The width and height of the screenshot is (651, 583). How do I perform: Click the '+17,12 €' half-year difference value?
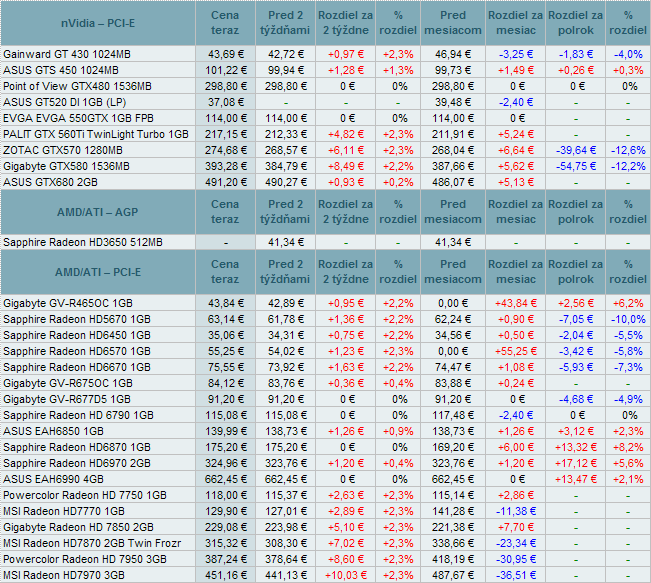[576, 463]
